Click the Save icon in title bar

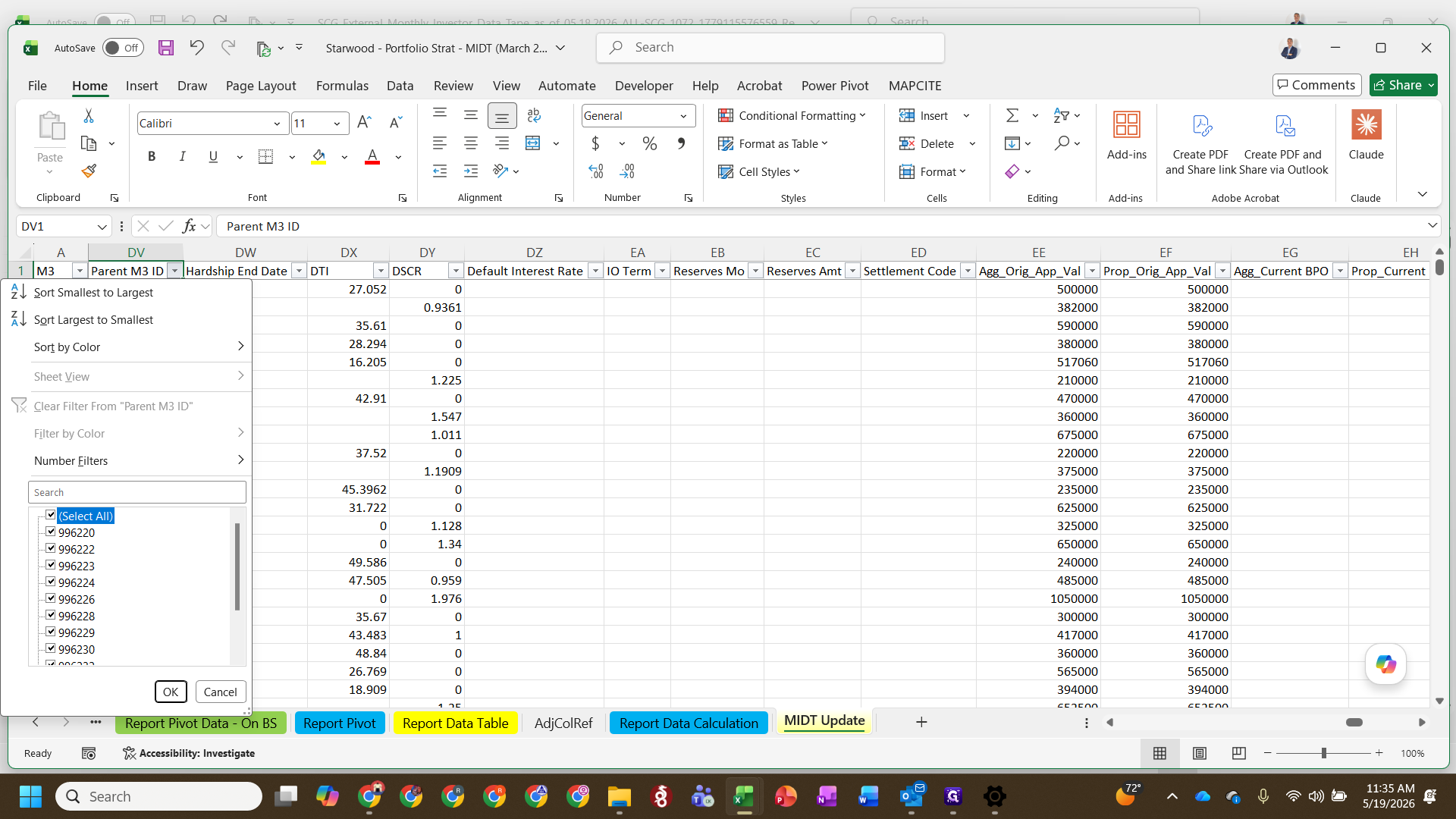pos(166,48)
